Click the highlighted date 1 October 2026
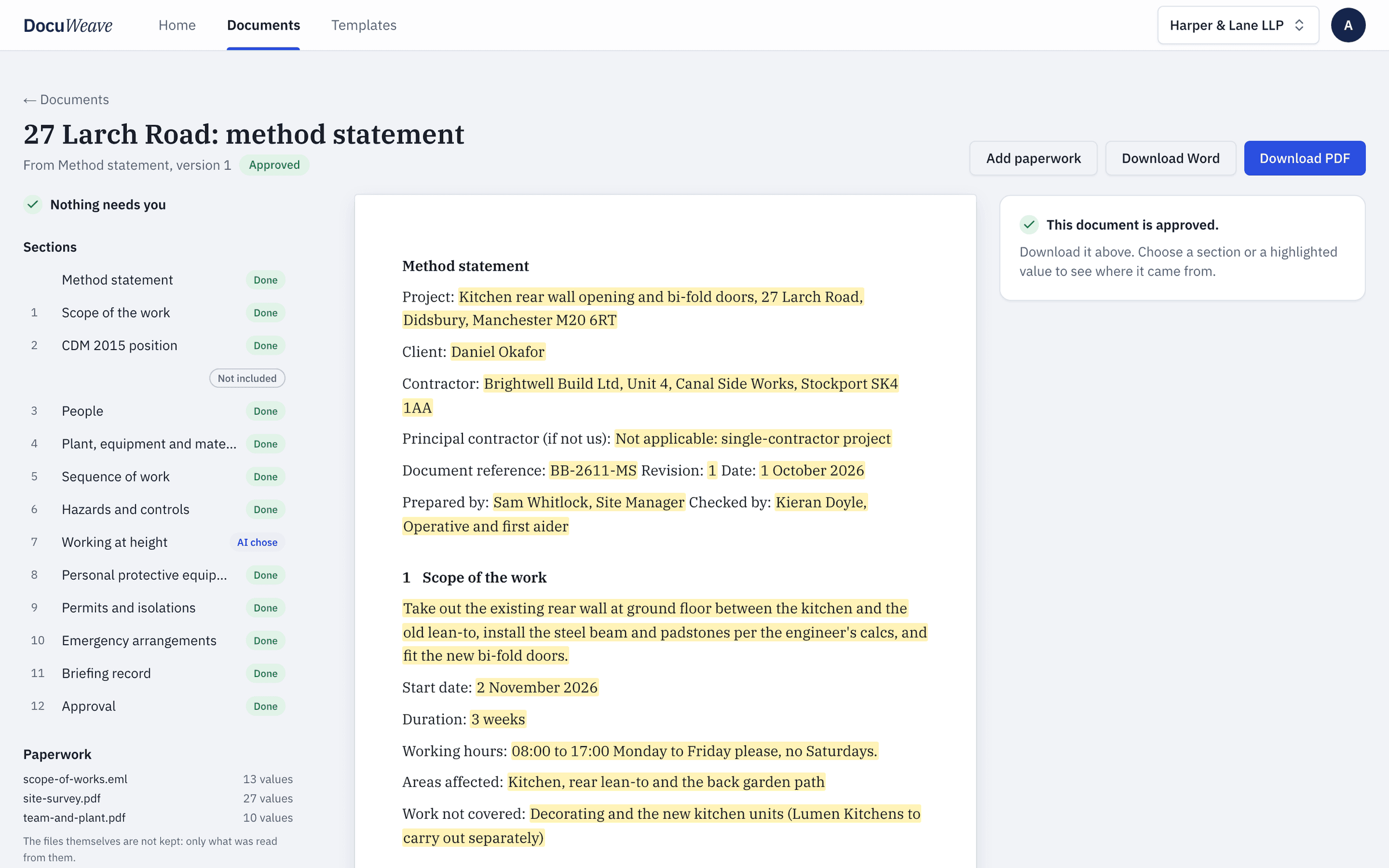 [812, 470]
